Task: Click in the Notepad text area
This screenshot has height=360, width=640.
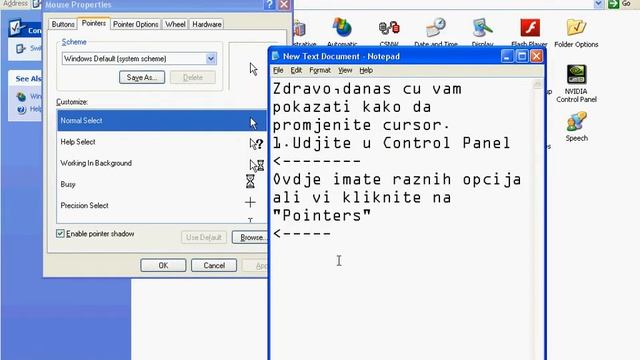Action: point(402,220)
